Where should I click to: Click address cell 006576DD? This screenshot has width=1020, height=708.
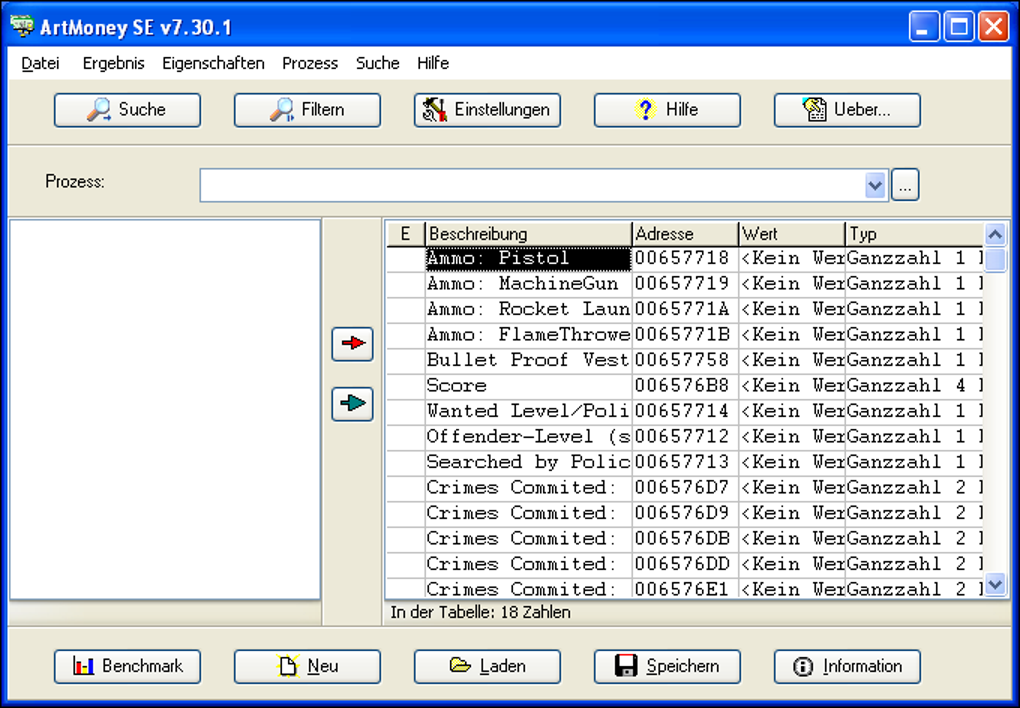(685, 564)
